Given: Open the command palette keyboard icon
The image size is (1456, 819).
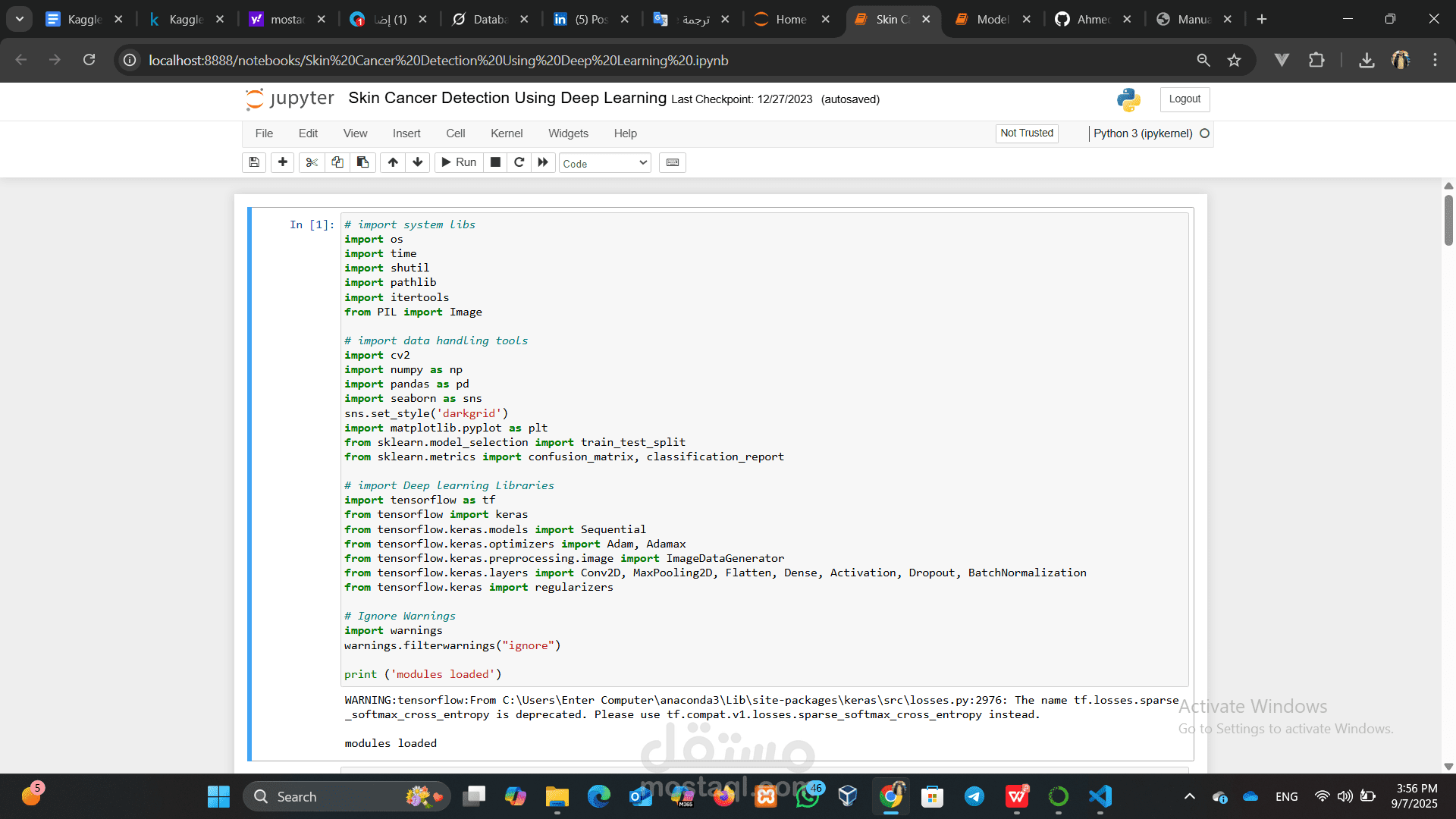Looking at the screenshot, I should 673,162.
